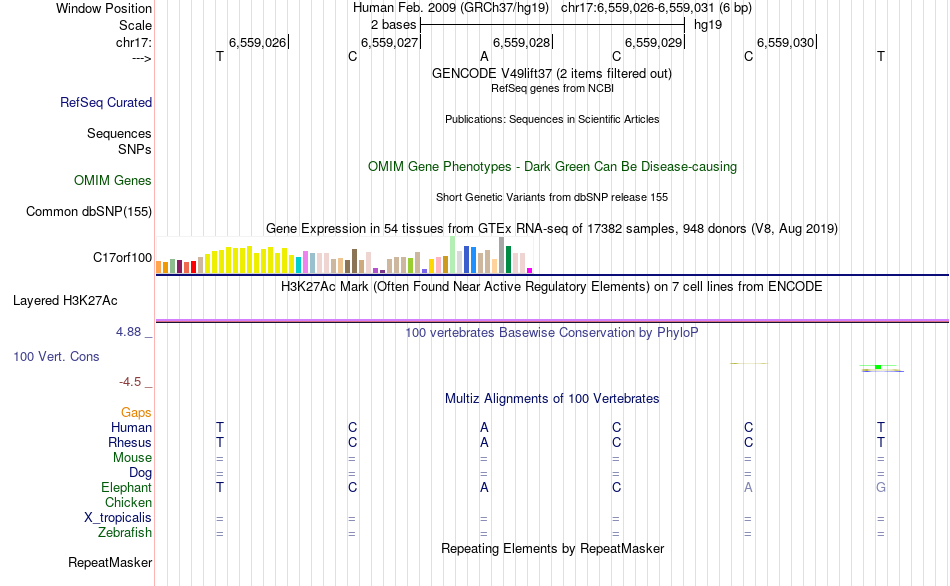Image resolution: width=950 pixels, height=586 pixels.
Task: Click the X_tropicalis species row label
Action: click(118, 518)
